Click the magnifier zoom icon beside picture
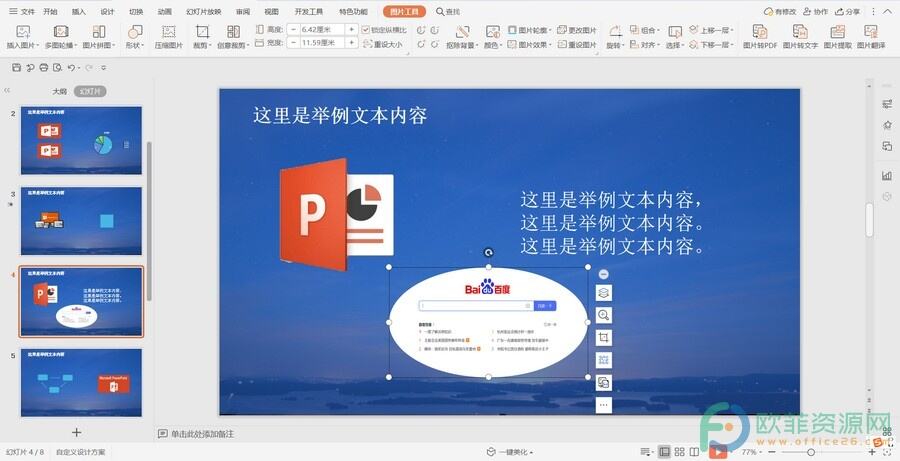Screen dimensions: 900x461 603,315
